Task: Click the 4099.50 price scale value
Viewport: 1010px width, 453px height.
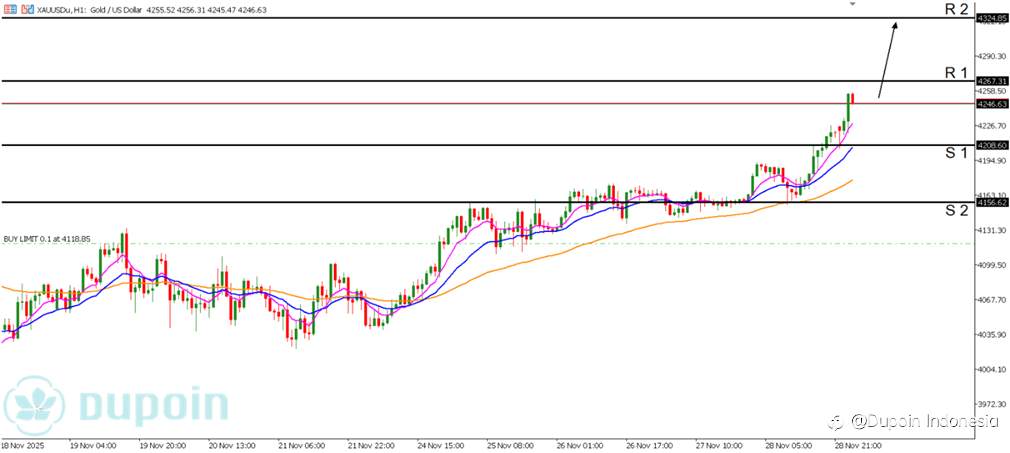Action: tap(992, 265)
